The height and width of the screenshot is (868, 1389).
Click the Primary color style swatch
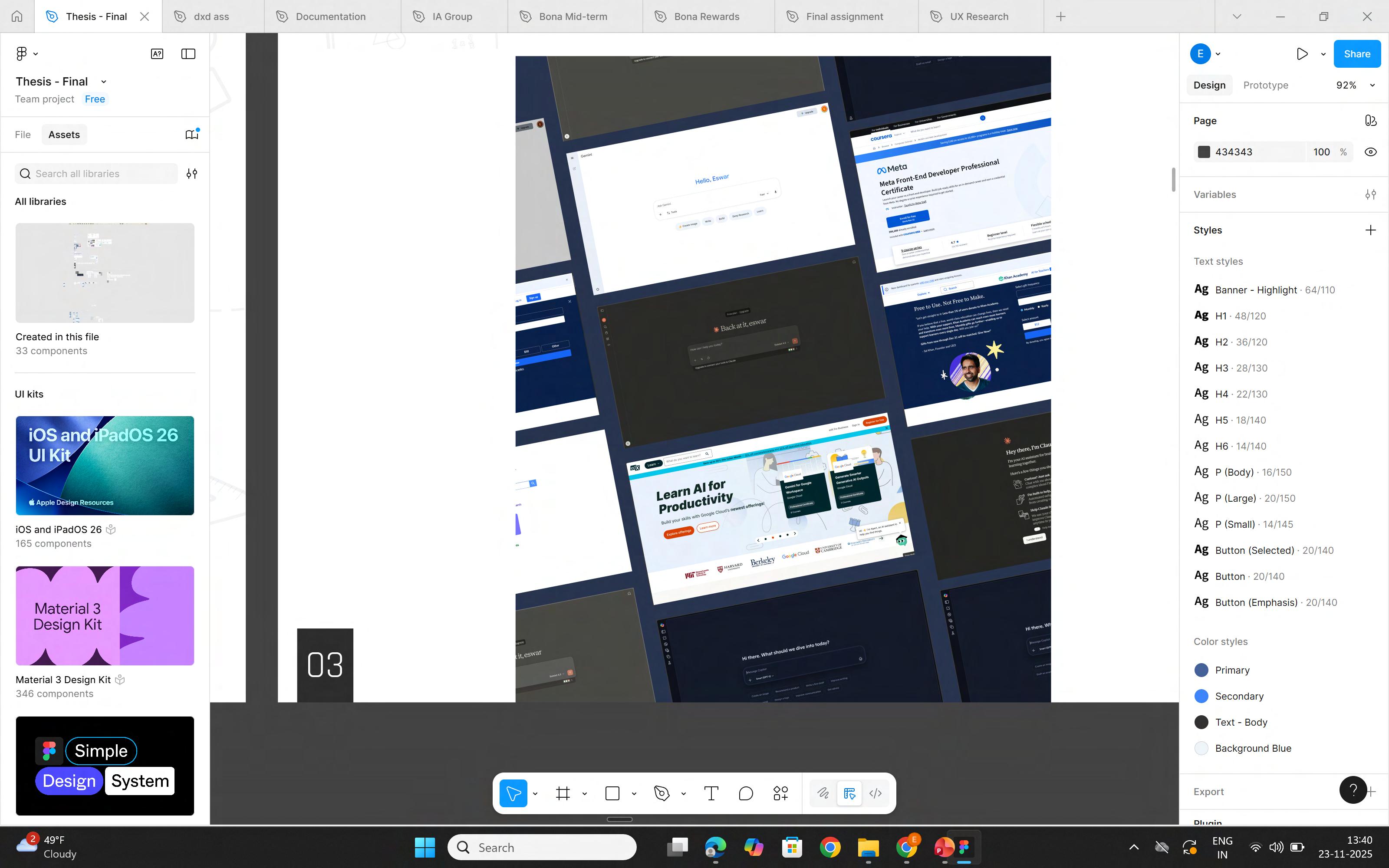[x=1201, y=670]
